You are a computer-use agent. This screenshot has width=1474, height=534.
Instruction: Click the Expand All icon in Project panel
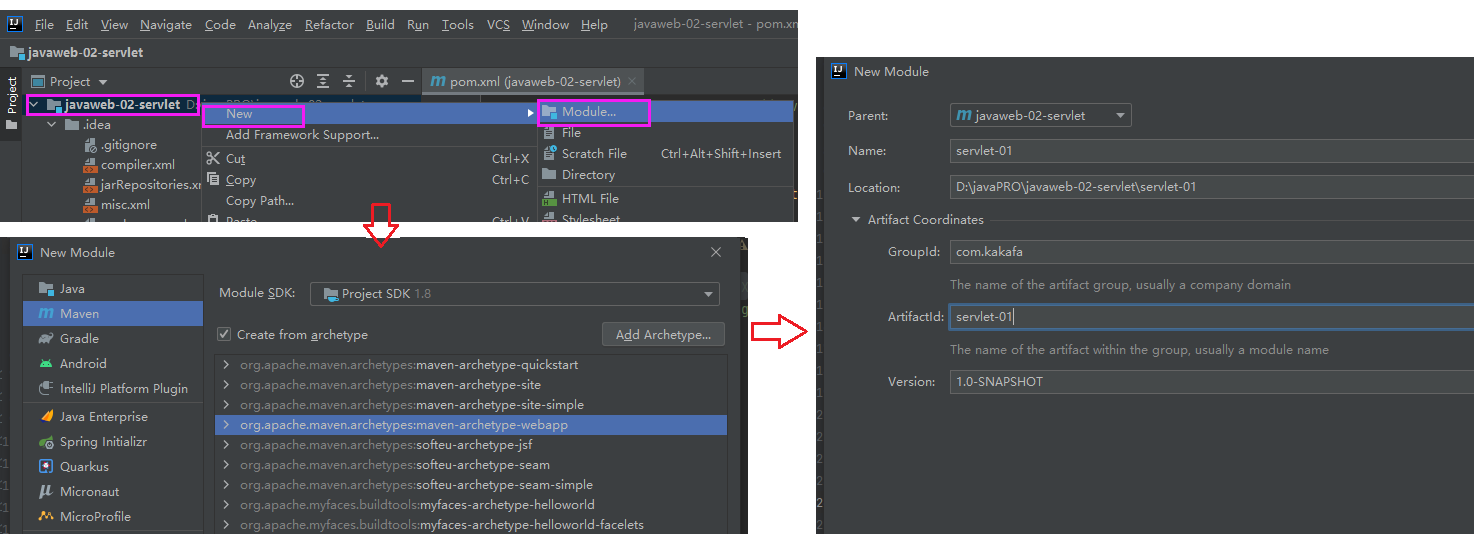pos(323,81)
